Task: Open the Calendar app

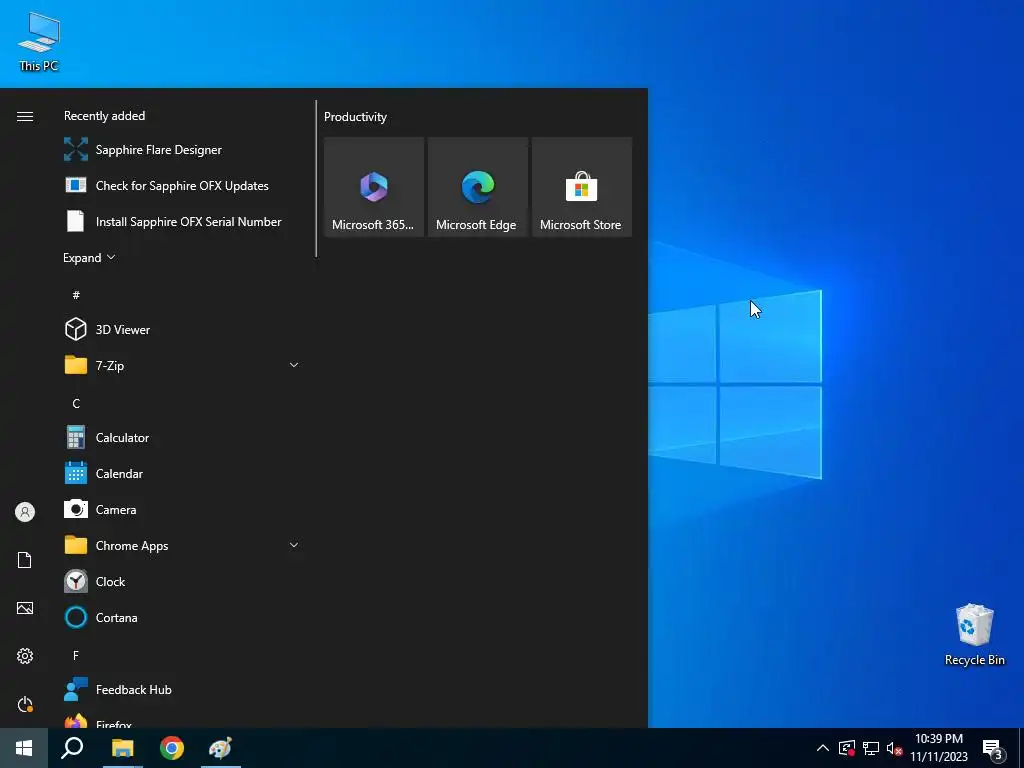Action: pyautogui.click(x=181, y=473)
